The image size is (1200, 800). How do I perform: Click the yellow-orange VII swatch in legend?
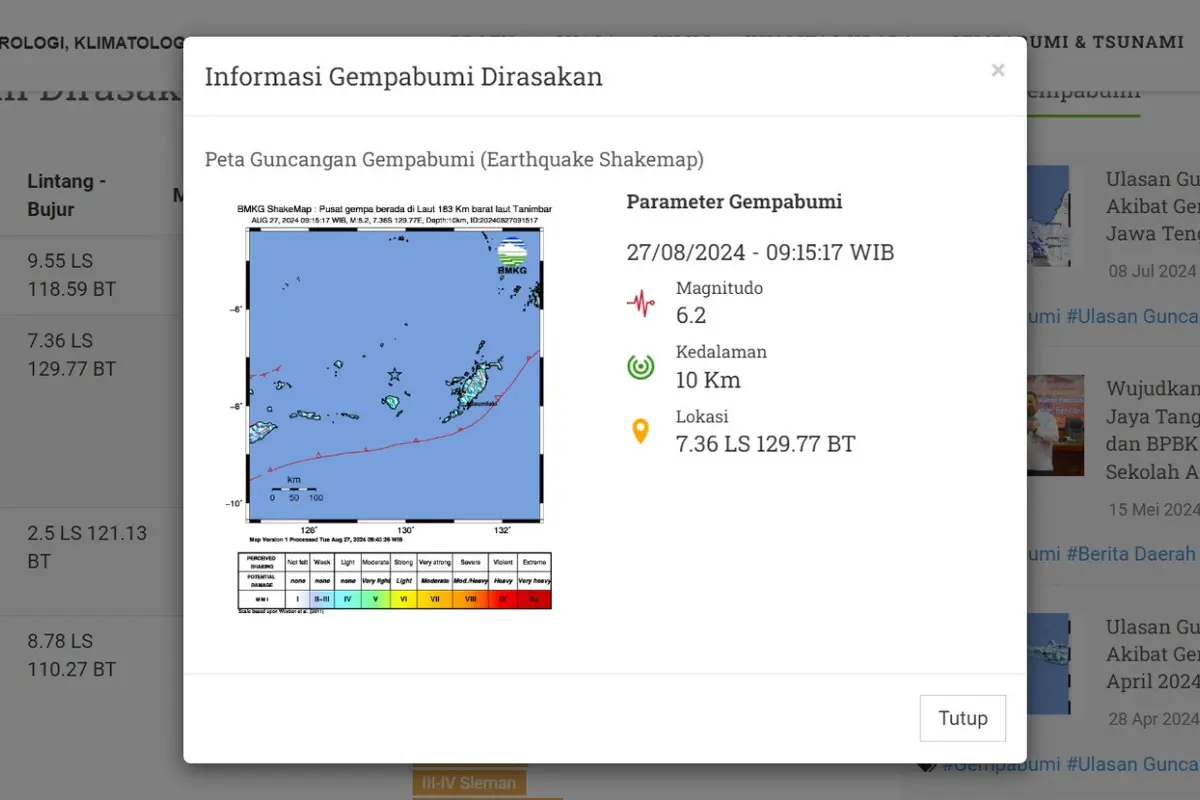click(x=435, y=599)
